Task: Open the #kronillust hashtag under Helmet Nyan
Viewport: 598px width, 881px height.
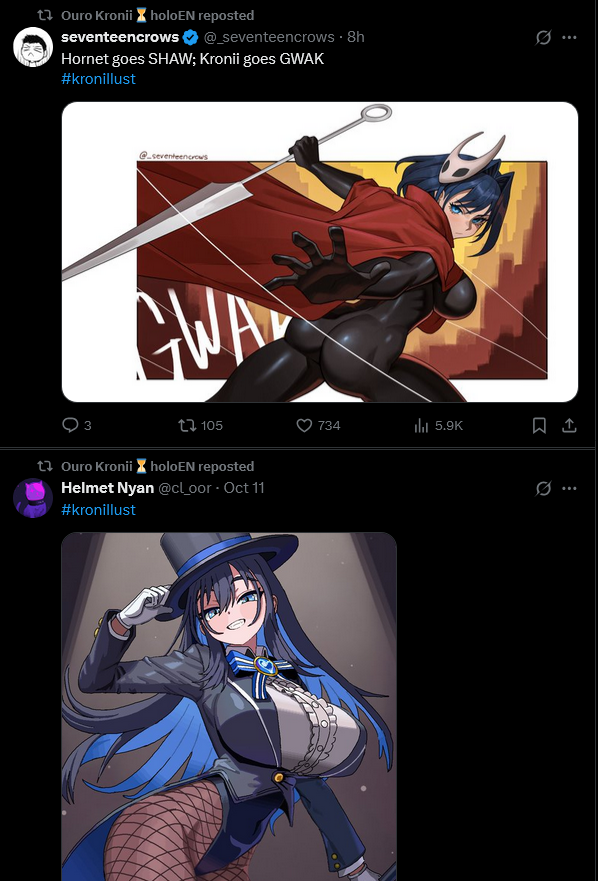Action: pos(98,510)
